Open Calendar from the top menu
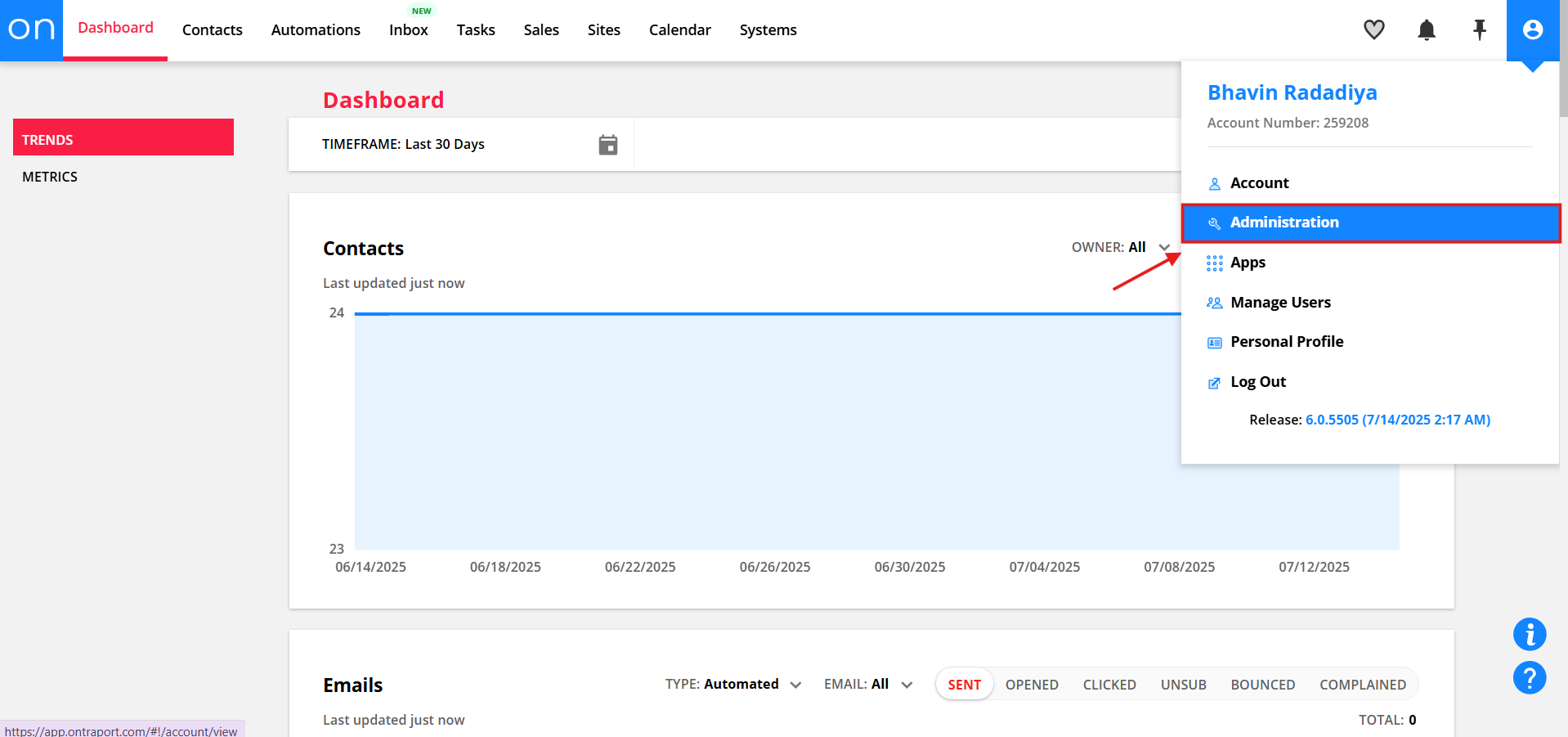 pos(680,30)
